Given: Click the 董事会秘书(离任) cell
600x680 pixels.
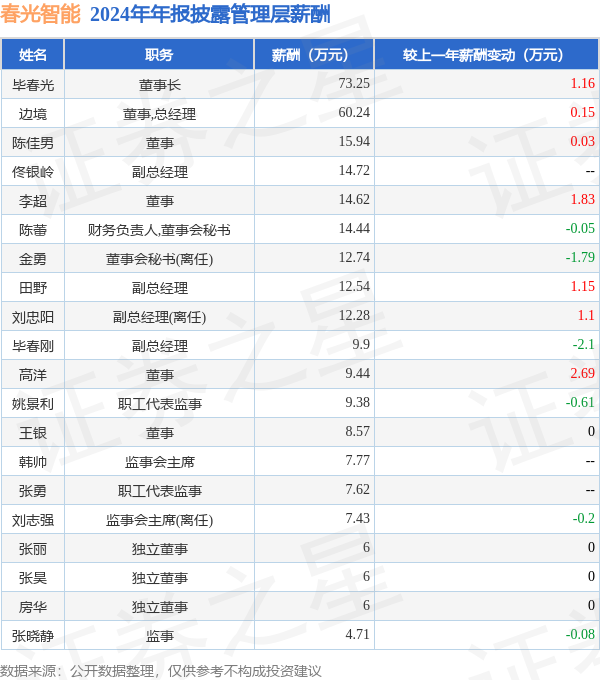Looking at the screenshot, I should click(x=159, y=259).
